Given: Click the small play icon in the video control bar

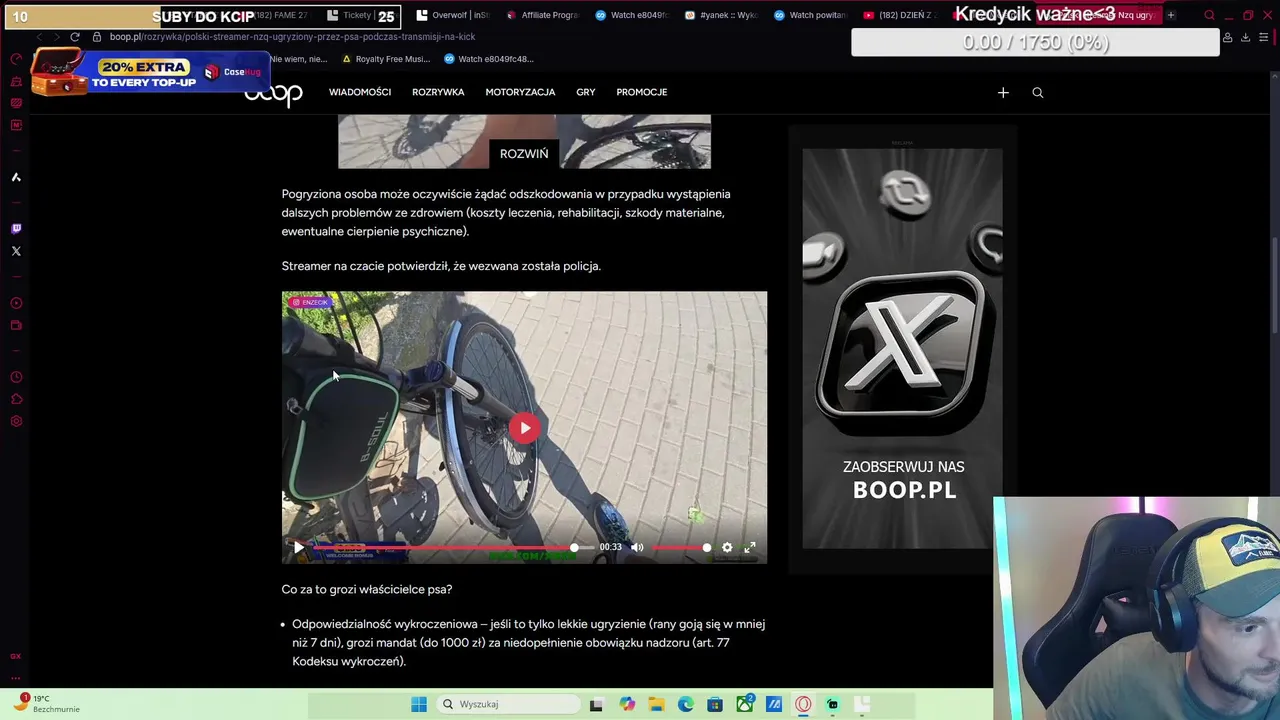Looking at the screenshot, I should 298,547.
